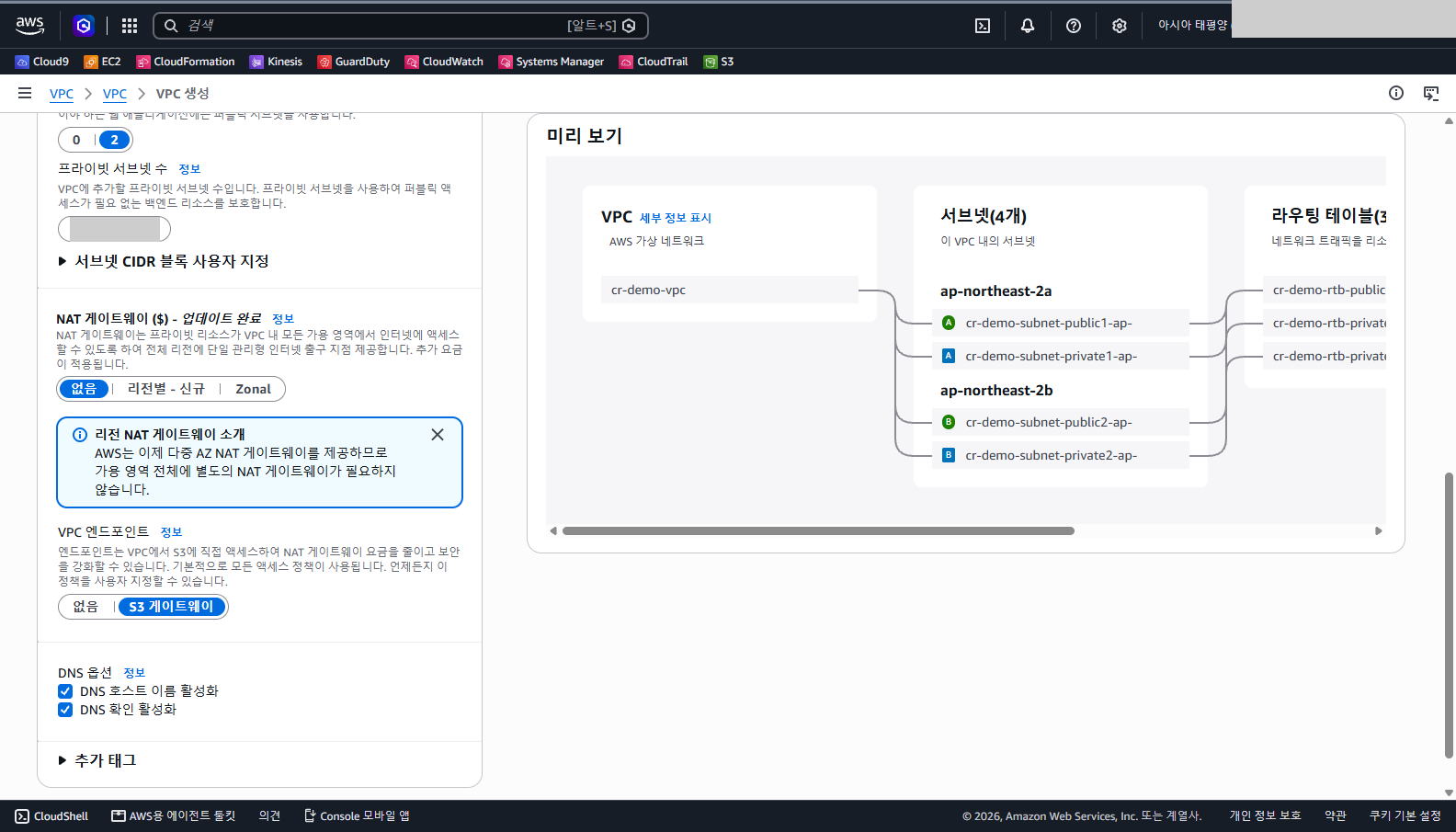The height and width of the screenshot is (832, 1456).
Task: Open the AWS console home logo
Action: pos(29,26)
